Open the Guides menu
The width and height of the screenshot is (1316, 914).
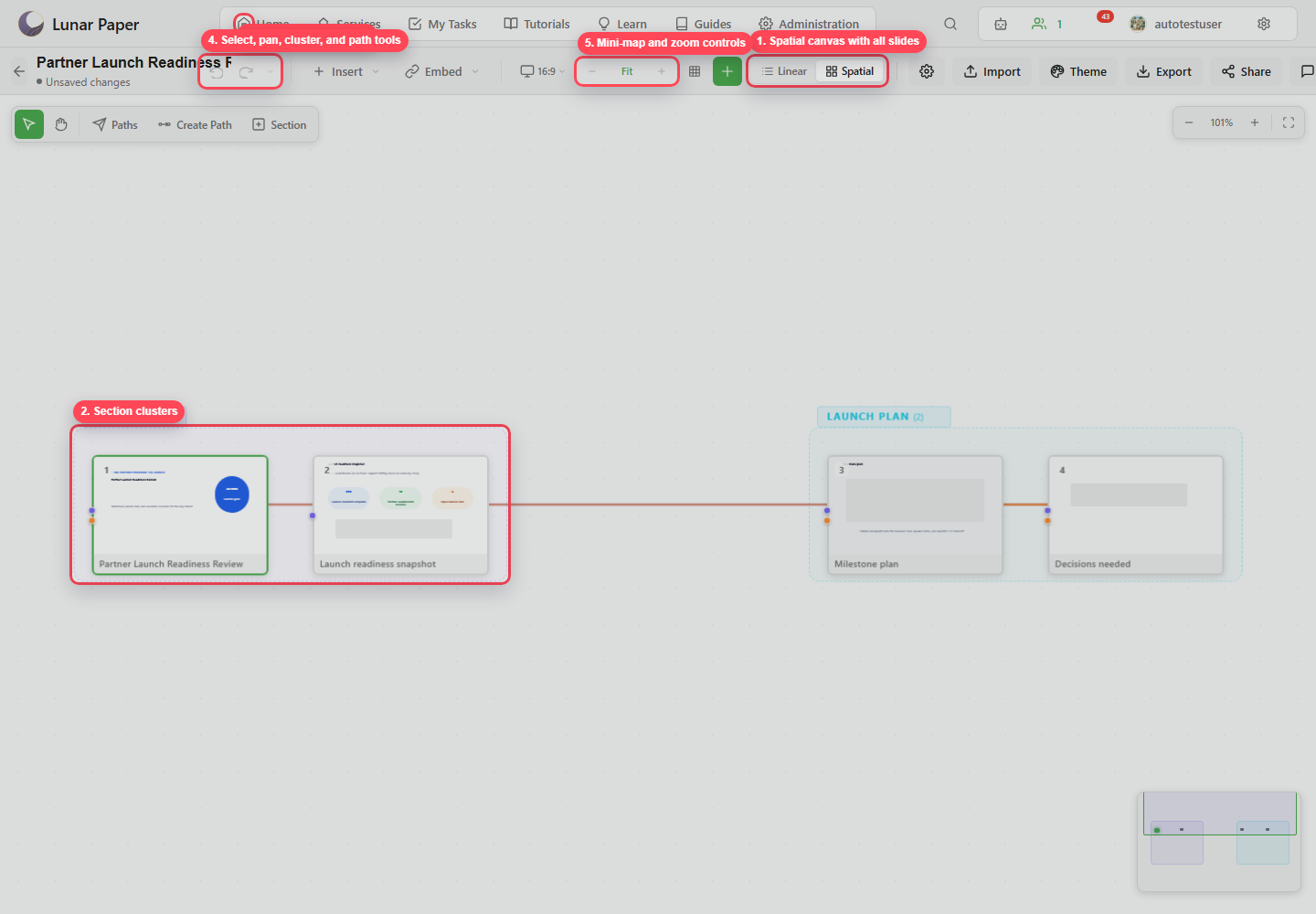pos(704,24)
